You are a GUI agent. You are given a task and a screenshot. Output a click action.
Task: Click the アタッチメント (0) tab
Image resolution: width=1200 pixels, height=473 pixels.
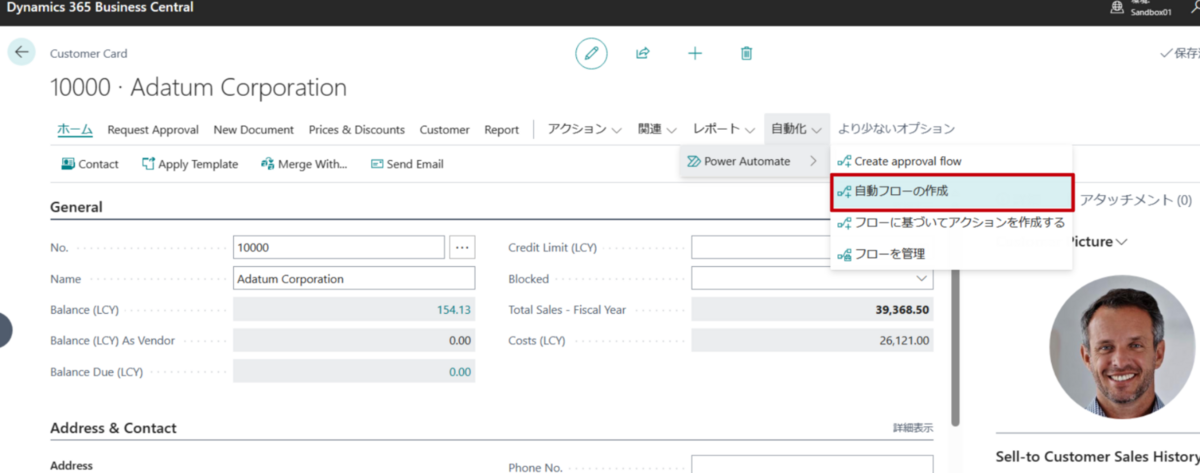click(x=1135, y=200)
